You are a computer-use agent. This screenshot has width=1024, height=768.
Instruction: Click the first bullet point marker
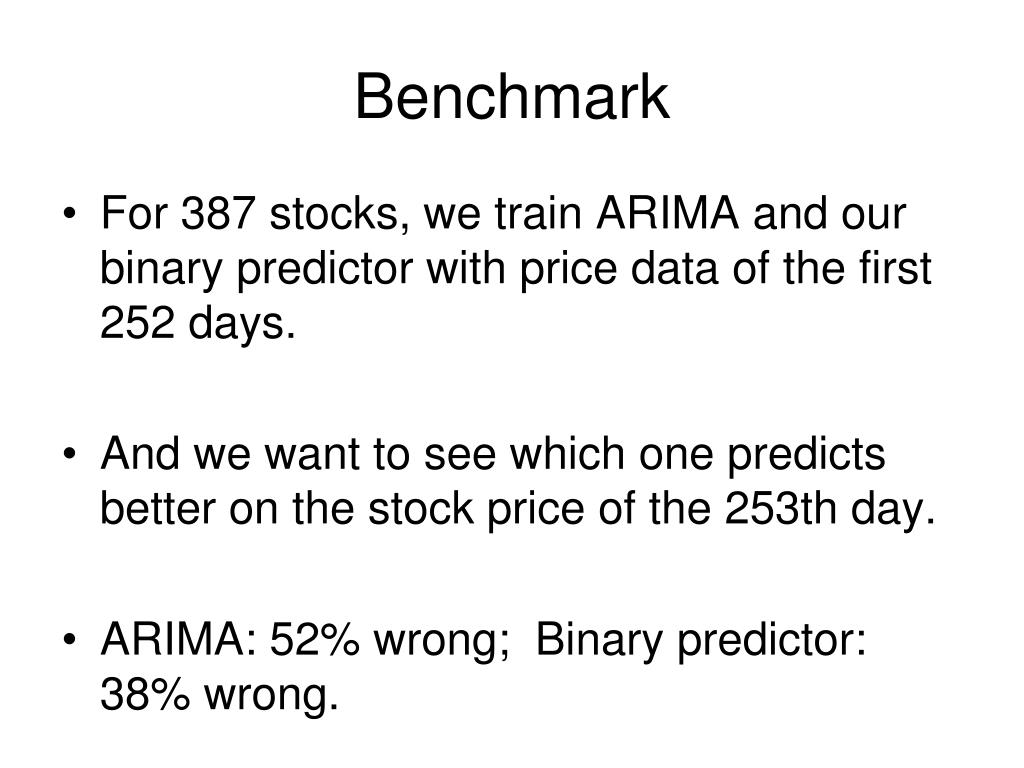pyautogui.click(x=70, y=214)
